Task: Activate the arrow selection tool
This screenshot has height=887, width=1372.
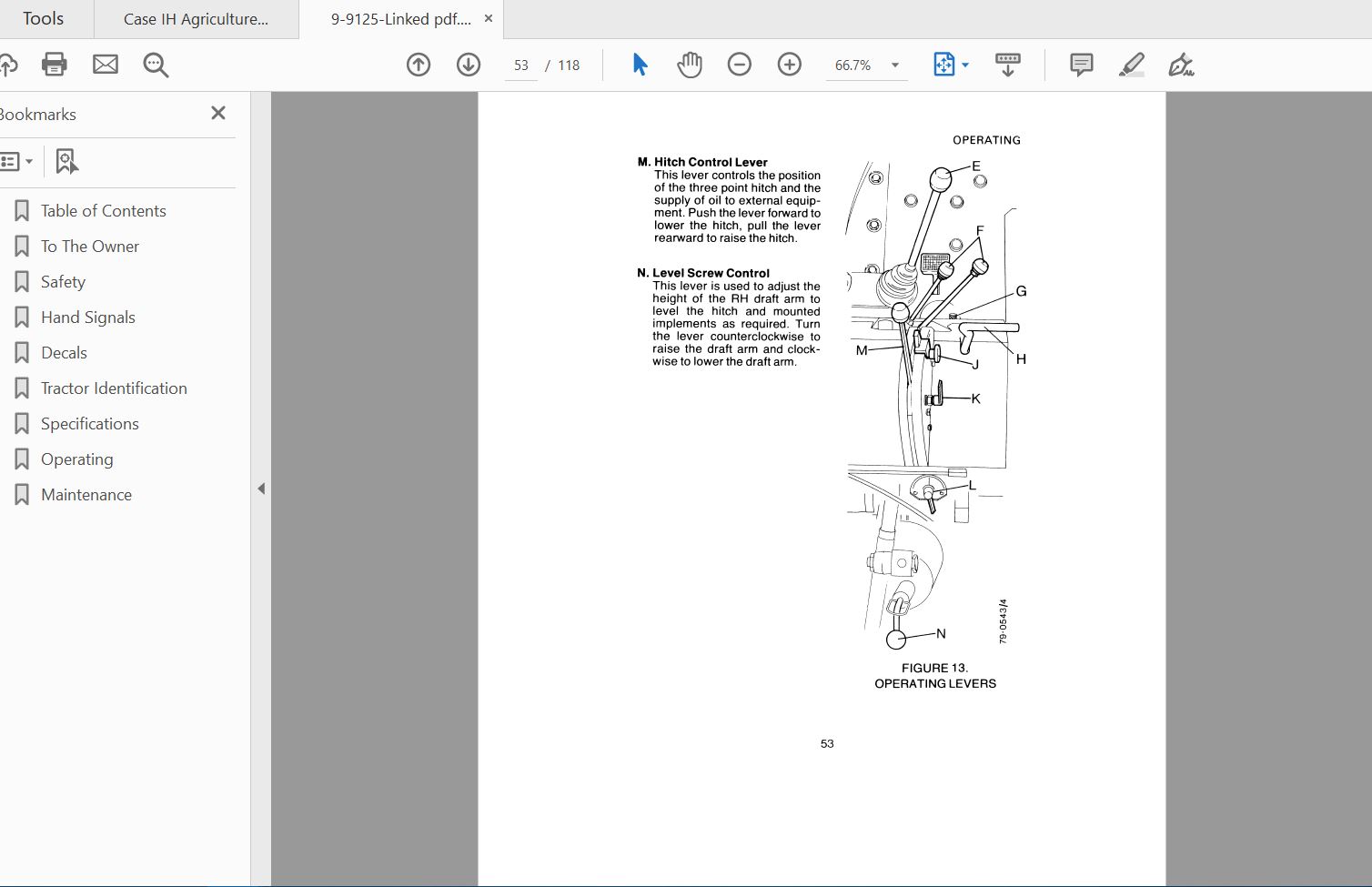Action: [x=640, y=65]
